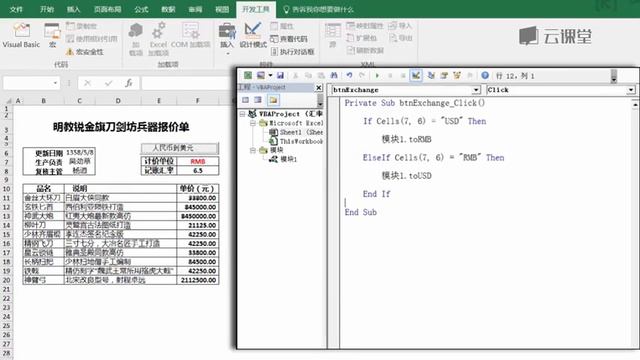Click the price cell 2112500.00
640x360 pixels.
[198, 280]
